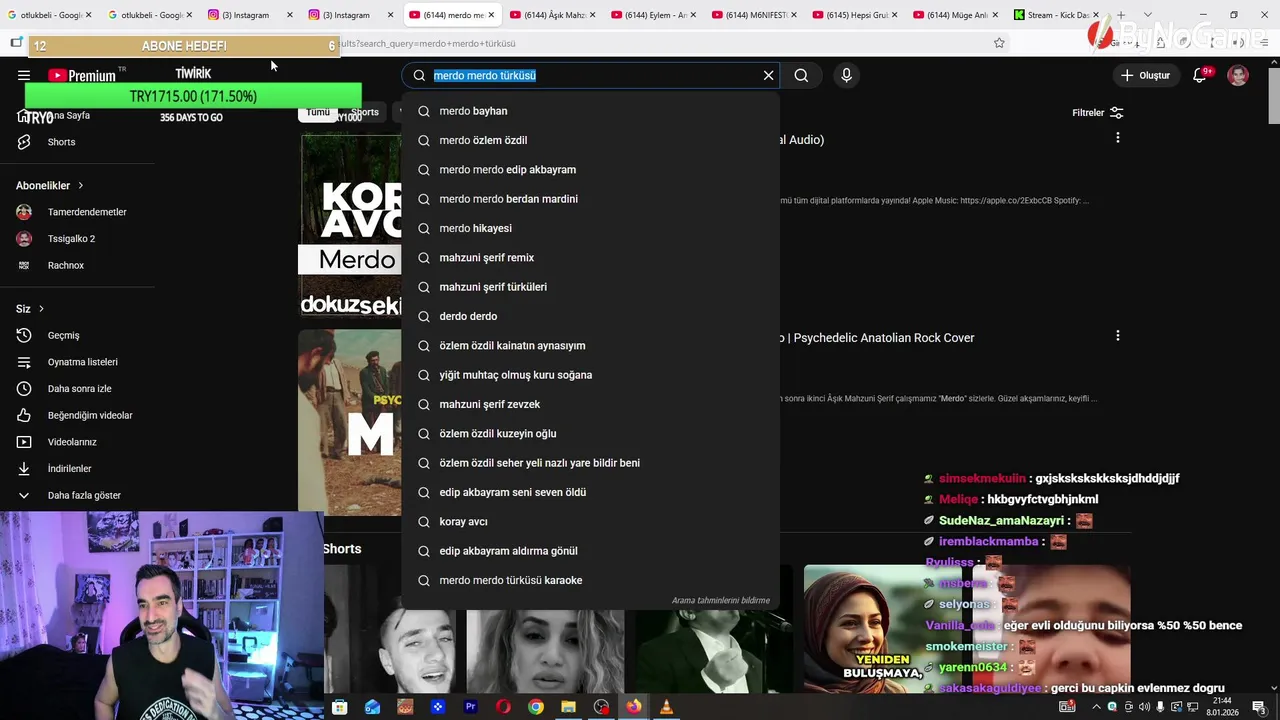The width and height of the screenshot is (1280, 720).
Task: Pick suggestion 'edip akbayram seni seven öldü'
Action: (x=590, y=492)
